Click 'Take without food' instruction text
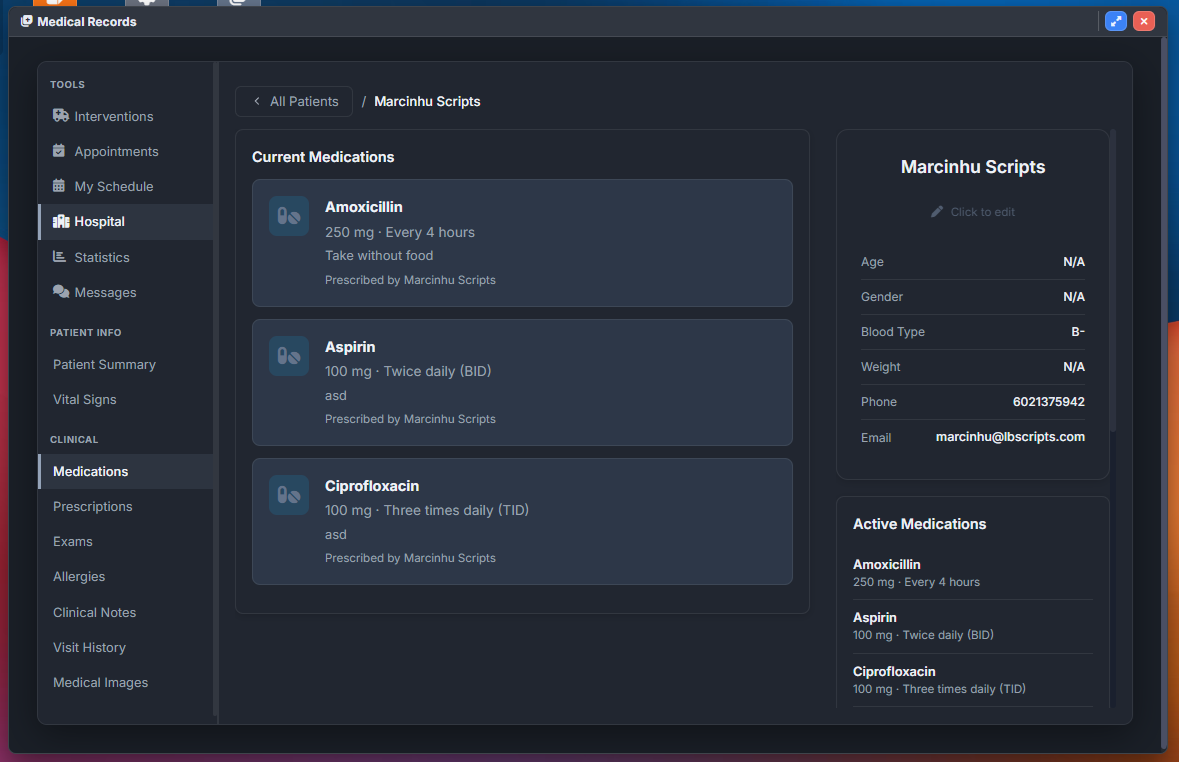 tap(379, 256)
